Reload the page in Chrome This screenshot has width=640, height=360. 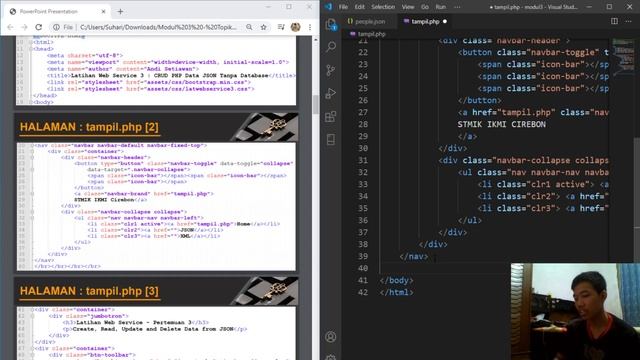38,27
